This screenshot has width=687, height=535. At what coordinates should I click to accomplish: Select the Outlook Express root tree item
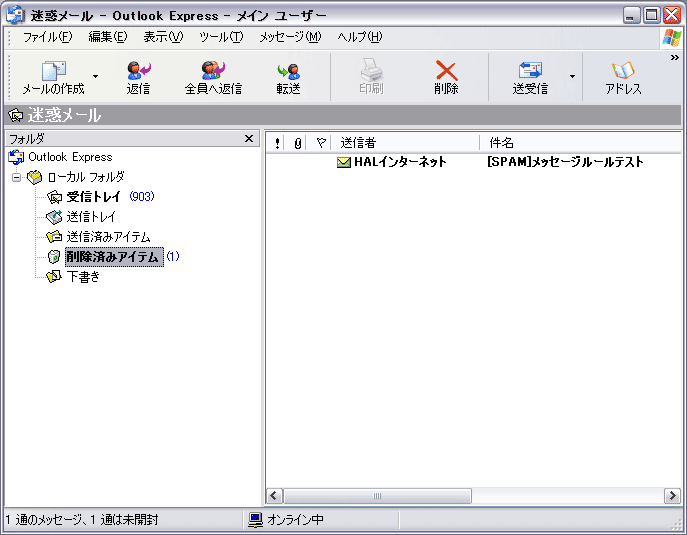point(70,157)
